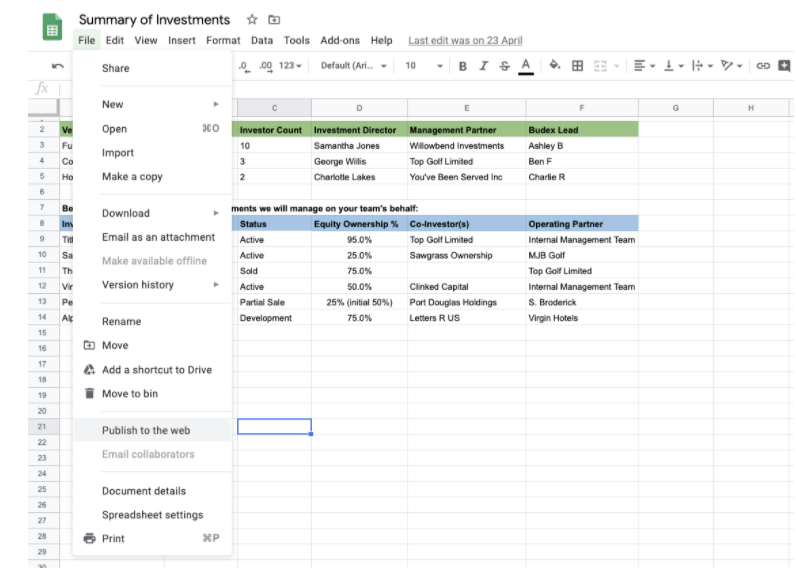Select Import in the File menu
The image size is (796, 582).
152,153
